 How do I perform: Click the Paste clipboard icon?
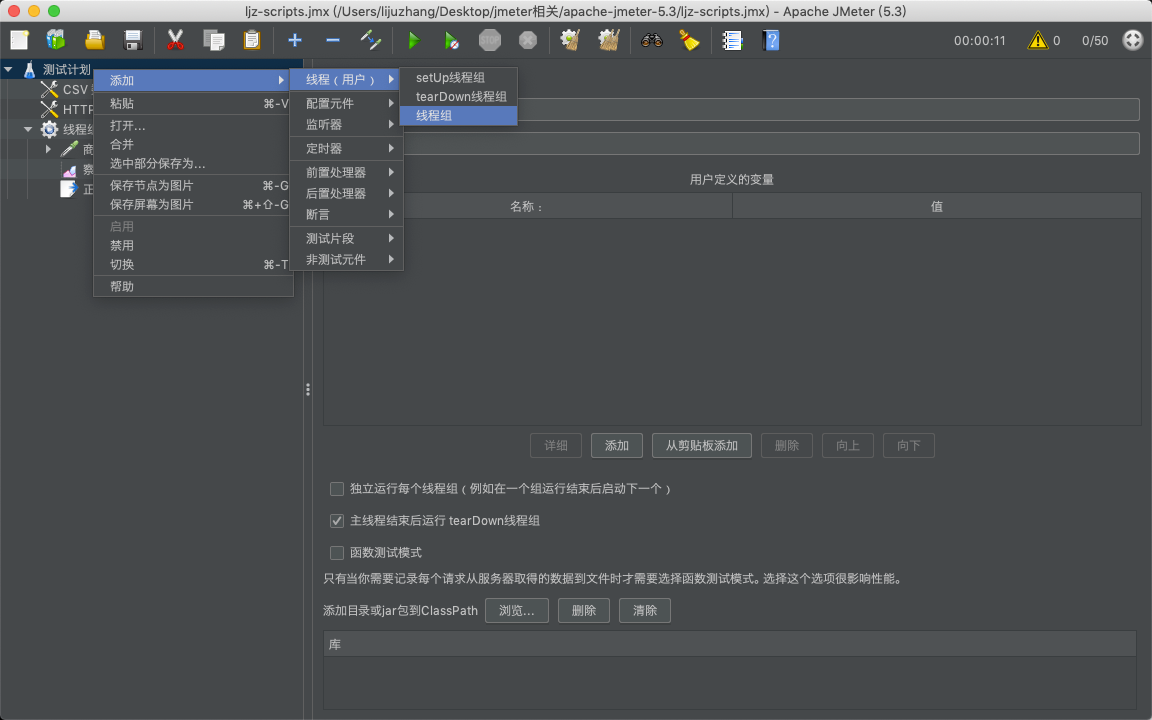click(252, 40)
